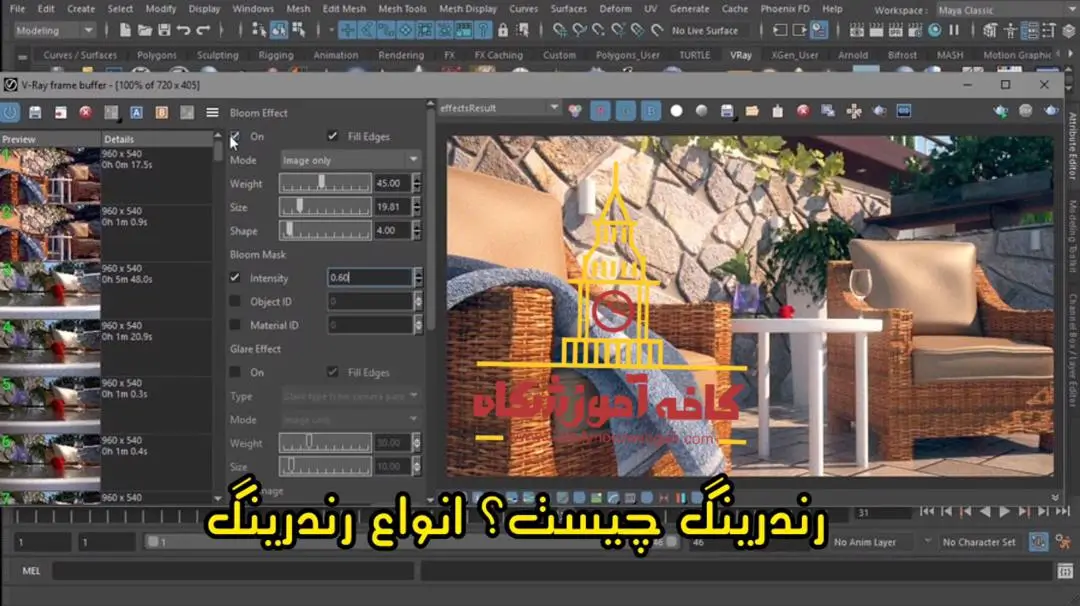Adjust Bloom Size slider
The image size is (1080, 606).
[324, 207]
